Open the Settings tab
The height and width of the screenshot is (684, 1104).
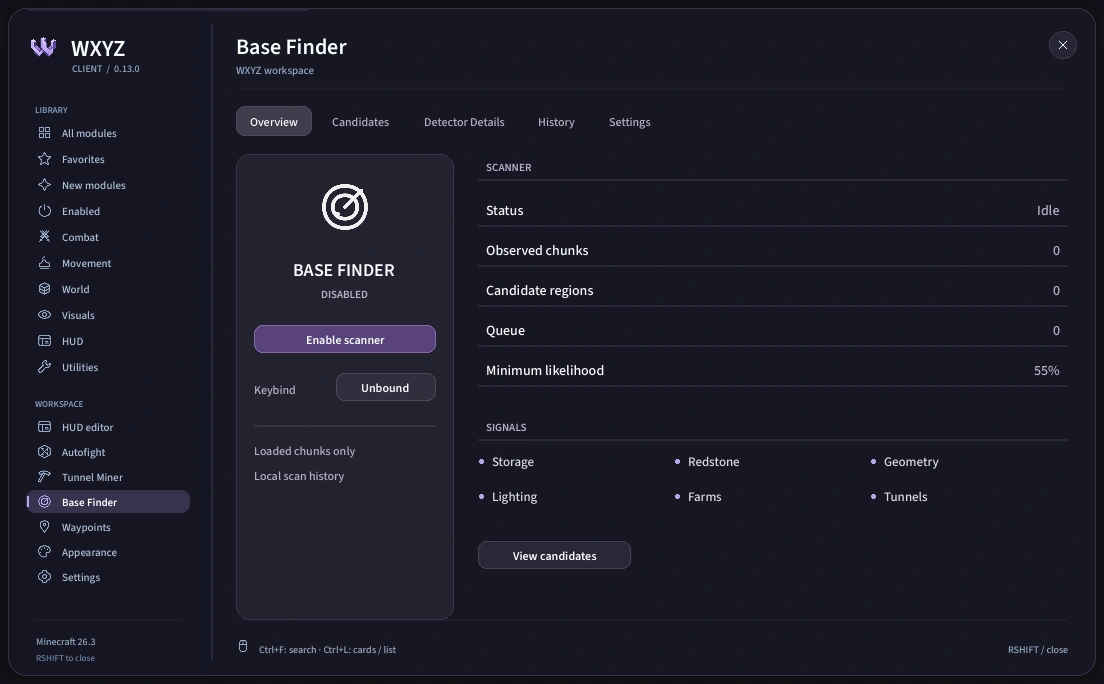pos(629,122)
